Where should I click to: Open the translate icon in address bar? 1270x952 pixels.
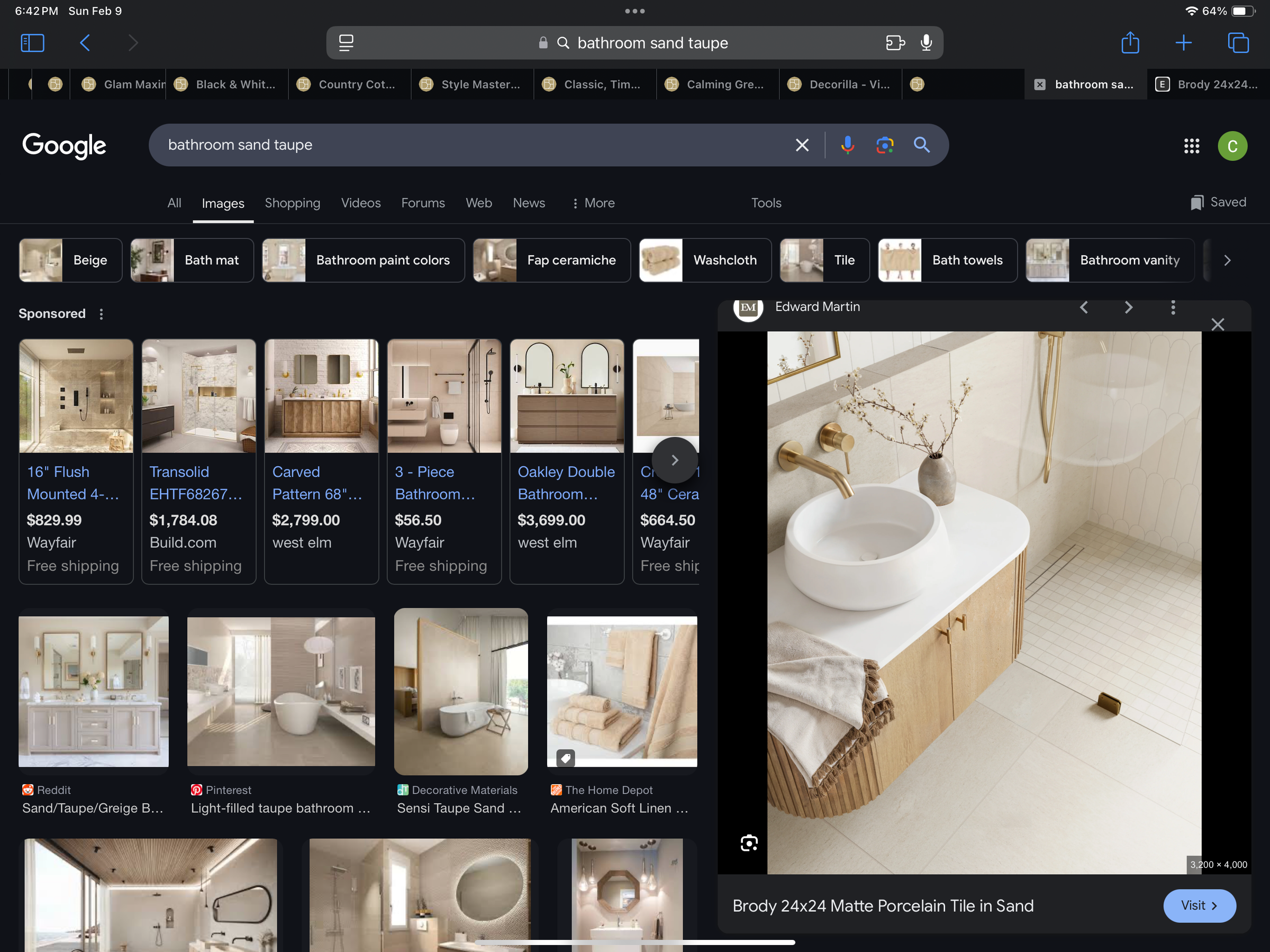pyautogui.click(x=894, y=42)
